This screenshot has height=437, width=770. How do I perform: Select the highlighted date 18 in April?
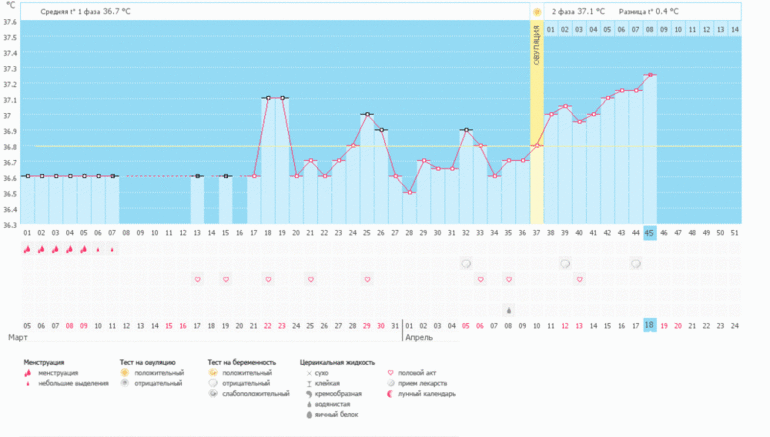click(650, 325)
